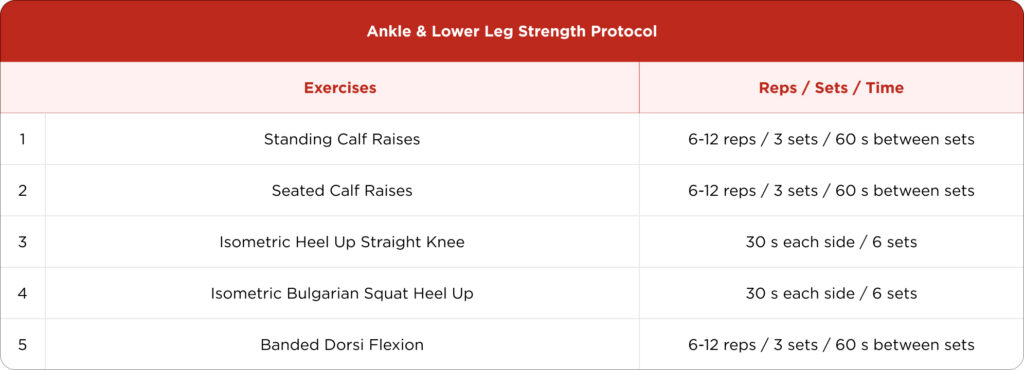Click reps value for Seated Calf Raises
Viewport: 1024px width, 370px height.
point(831,191)
